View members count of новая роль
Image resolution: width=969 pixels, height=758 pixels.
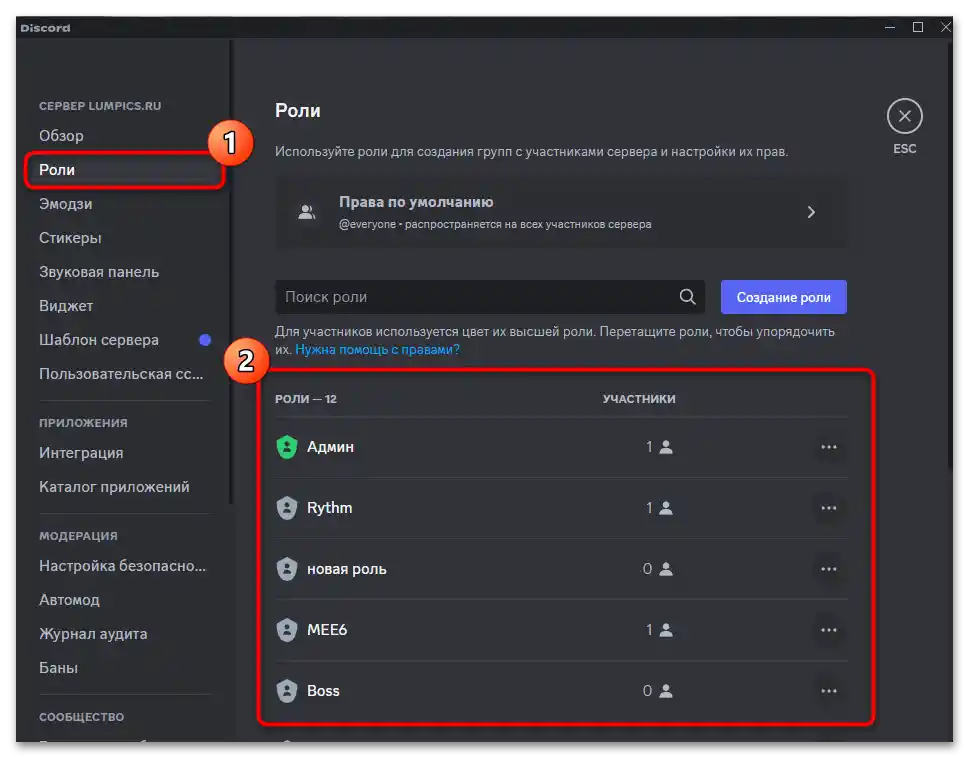[x=658, y=569]
